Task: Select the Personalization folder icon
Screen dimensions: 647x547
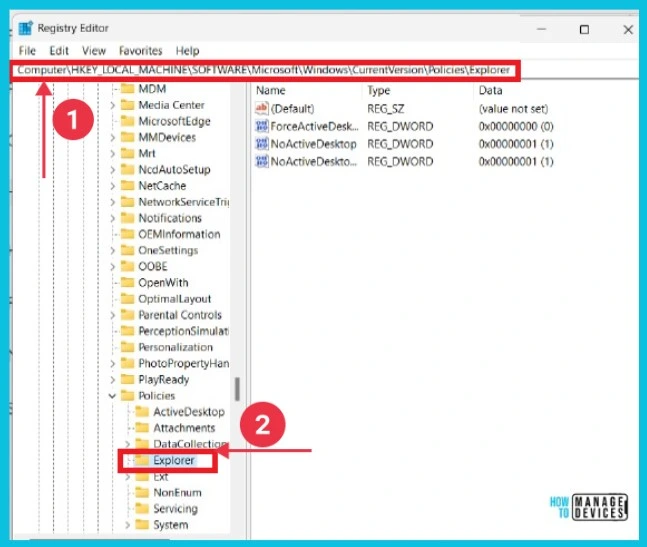Action: tap(128, 347)
